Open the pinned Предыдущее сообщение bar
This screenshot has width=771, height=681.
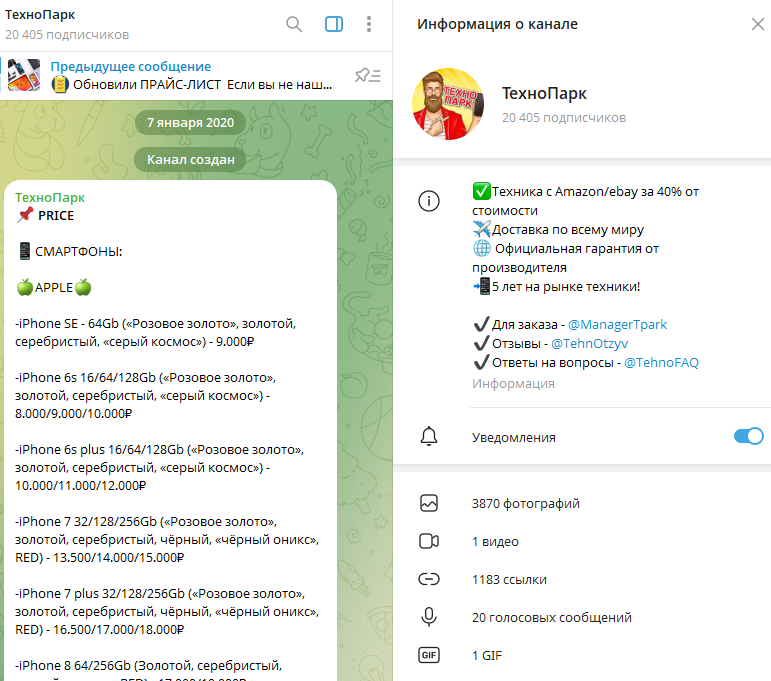(x=193, y=75)
